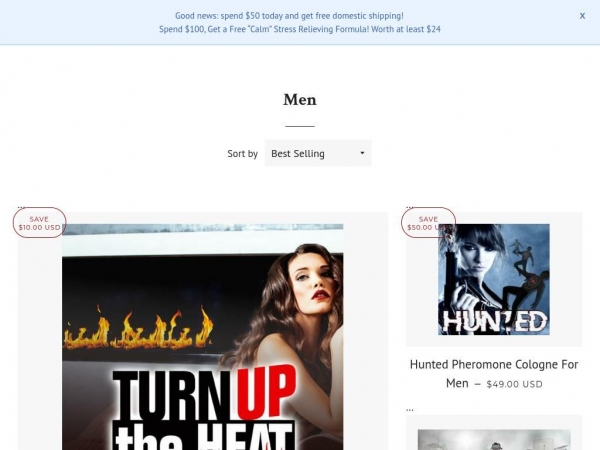Open the Sort by Best Selling dropdown

(318, 153)
